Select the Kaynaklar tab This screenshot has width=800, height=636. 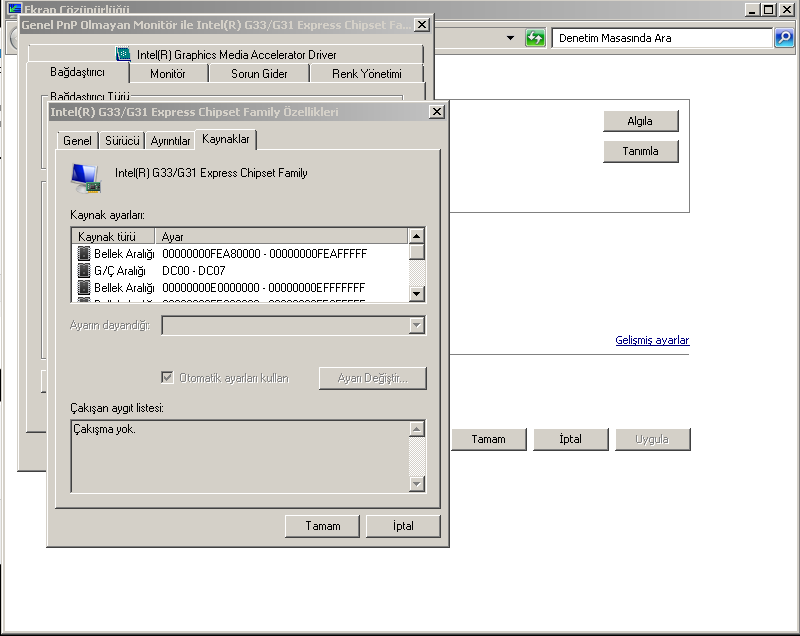[x=226, y=139]
